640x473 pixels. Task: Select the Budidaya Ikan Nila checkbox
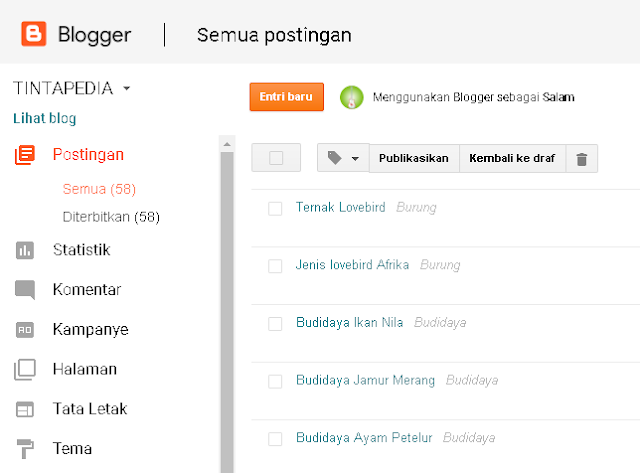[x=275, y=324]
